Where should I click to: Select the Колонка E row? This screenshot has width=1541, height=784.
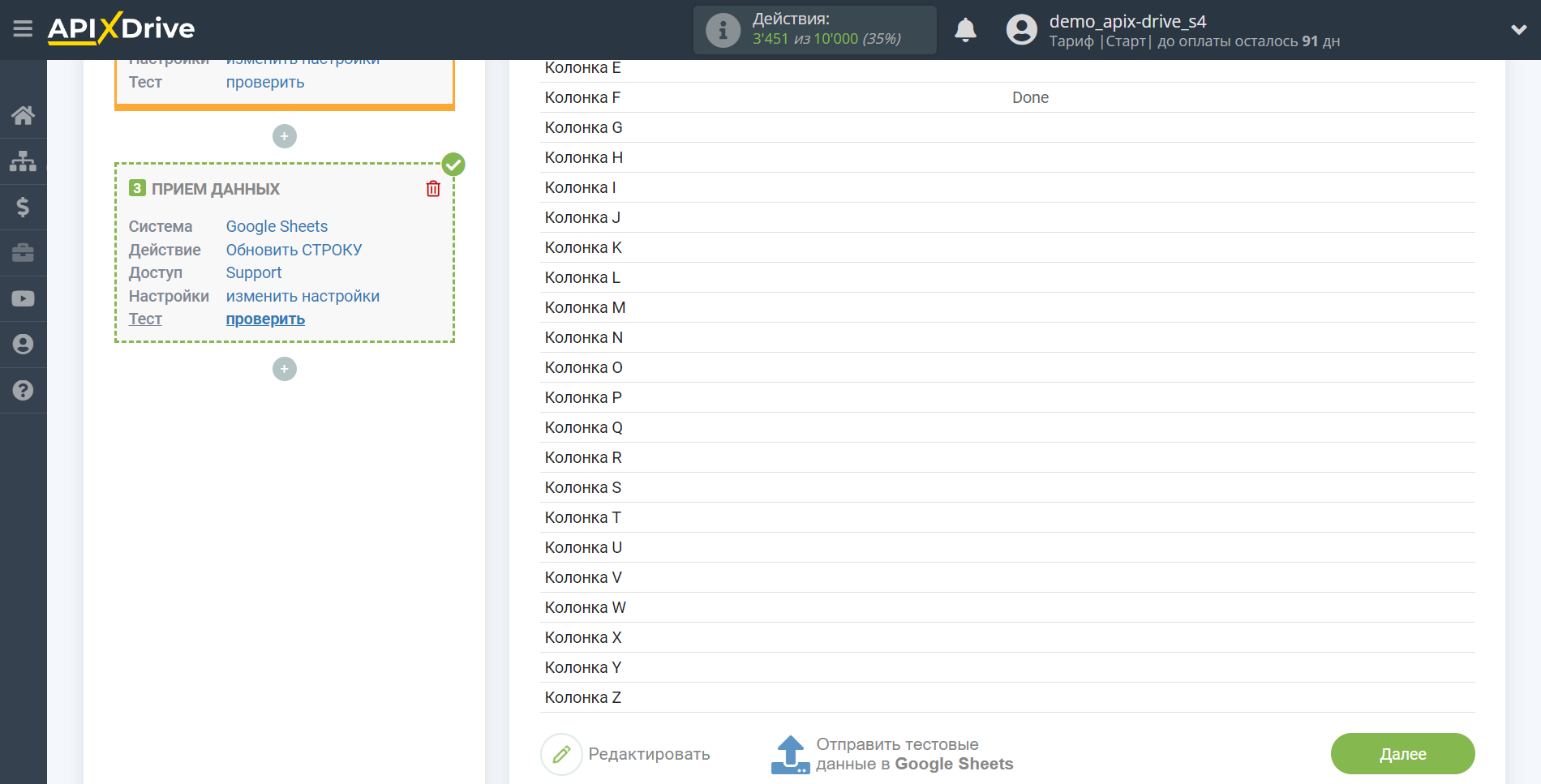pyautogui.click(x=1007, y=71)
